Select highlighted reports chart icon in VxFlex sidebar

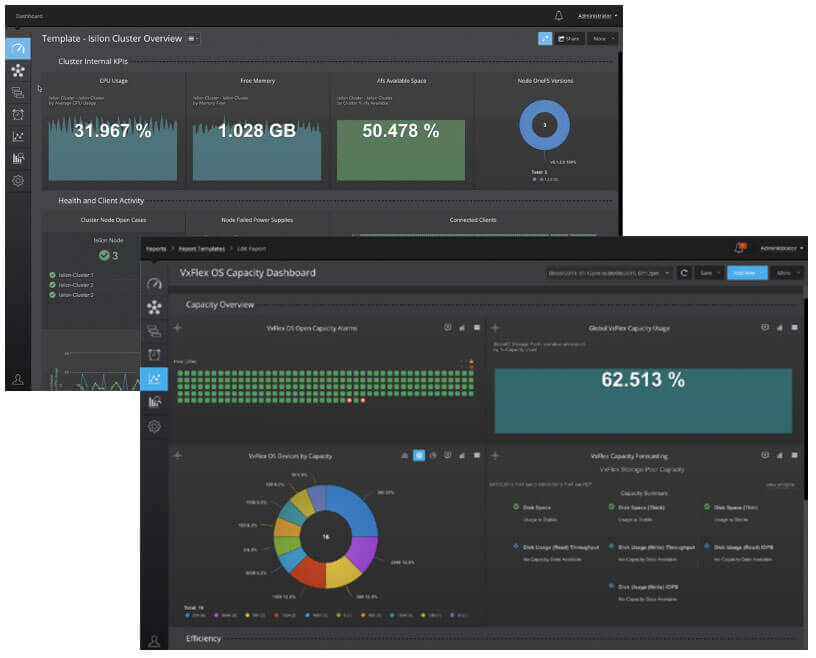point(154,378)
